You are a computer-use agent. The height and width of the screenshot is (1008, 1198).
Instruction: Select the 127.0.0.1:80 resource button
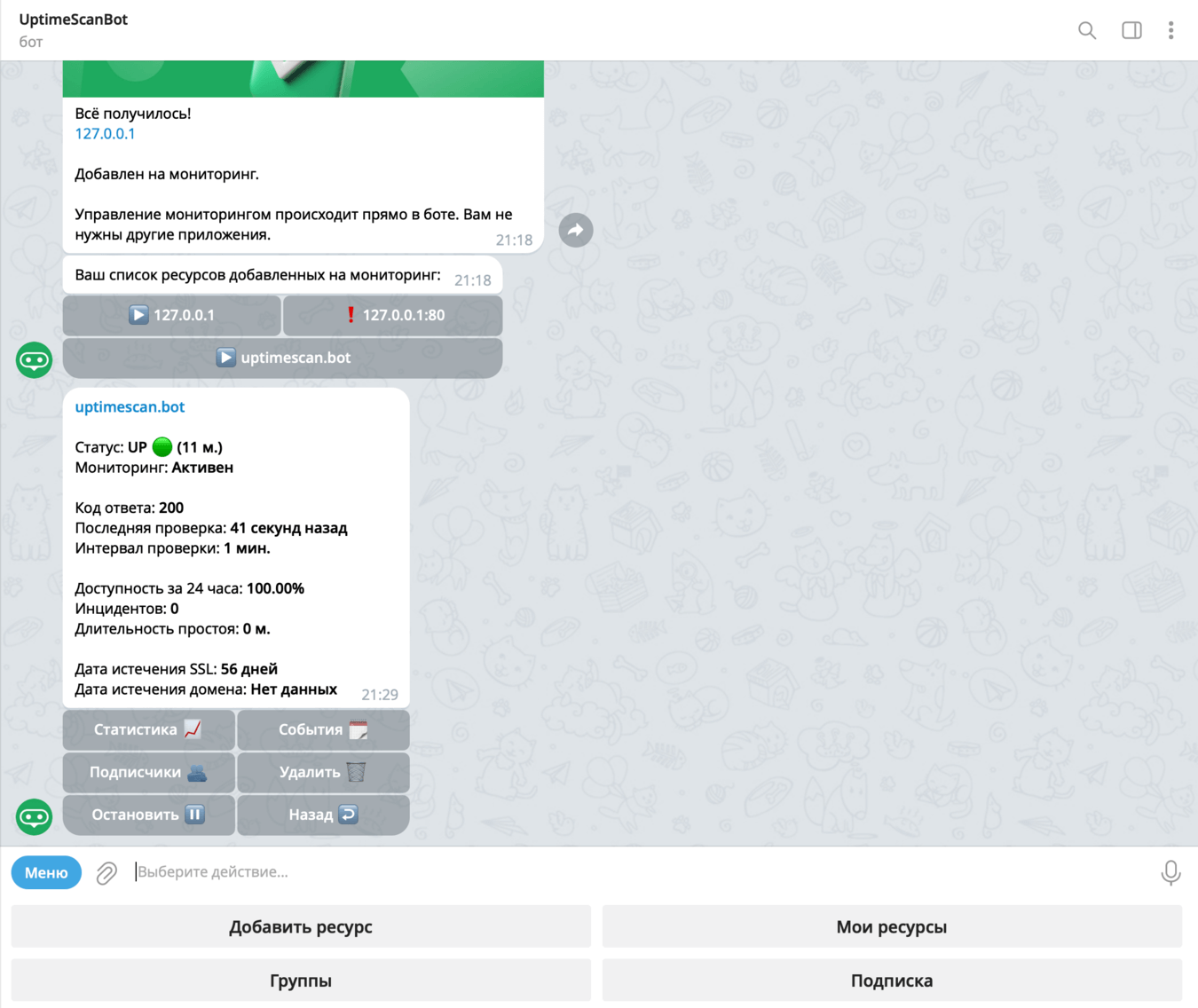pos(393,315)
